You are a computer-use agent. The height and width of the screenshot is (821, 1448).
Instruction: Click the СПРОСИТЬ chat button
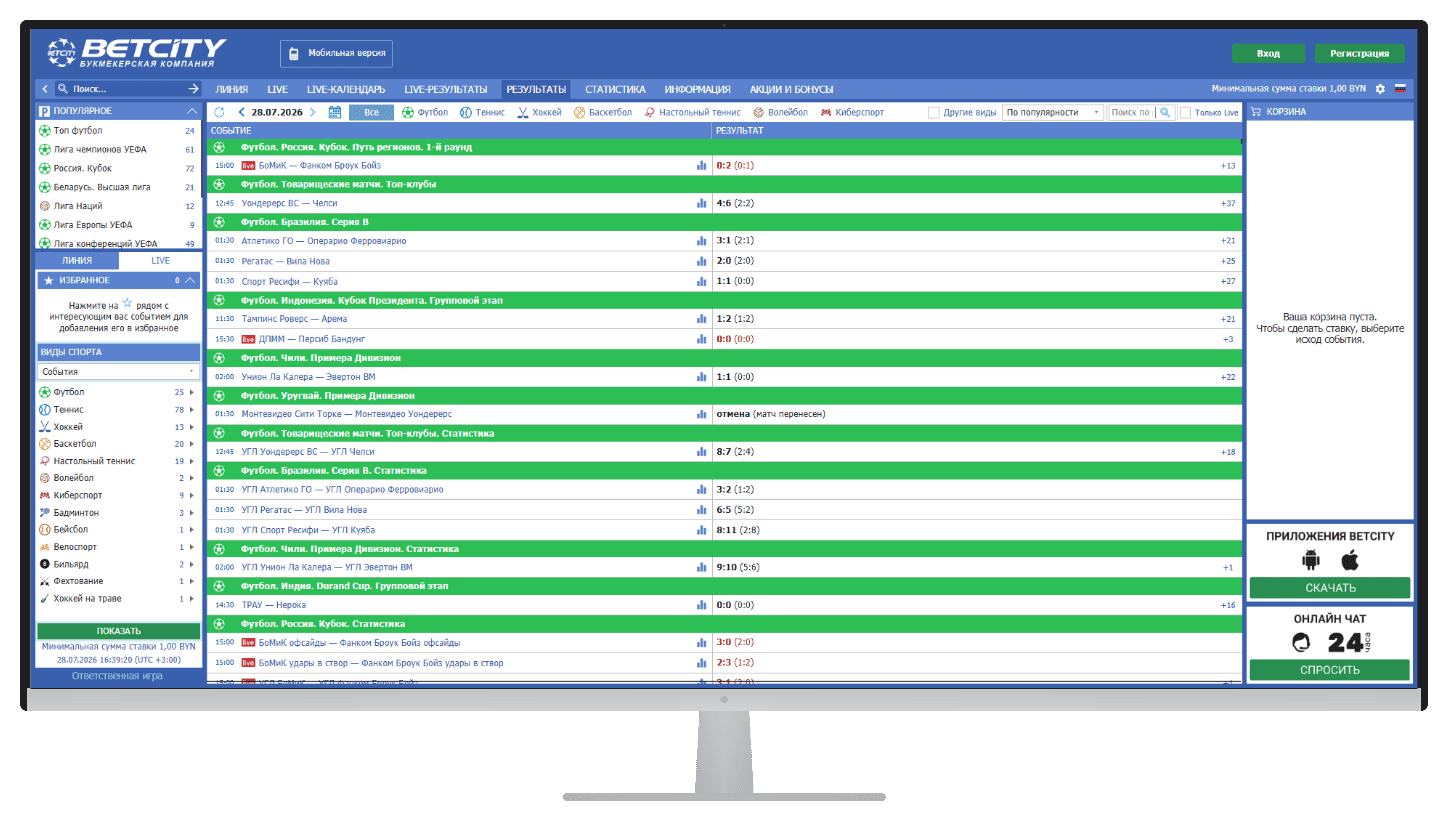coord(1330,670)
